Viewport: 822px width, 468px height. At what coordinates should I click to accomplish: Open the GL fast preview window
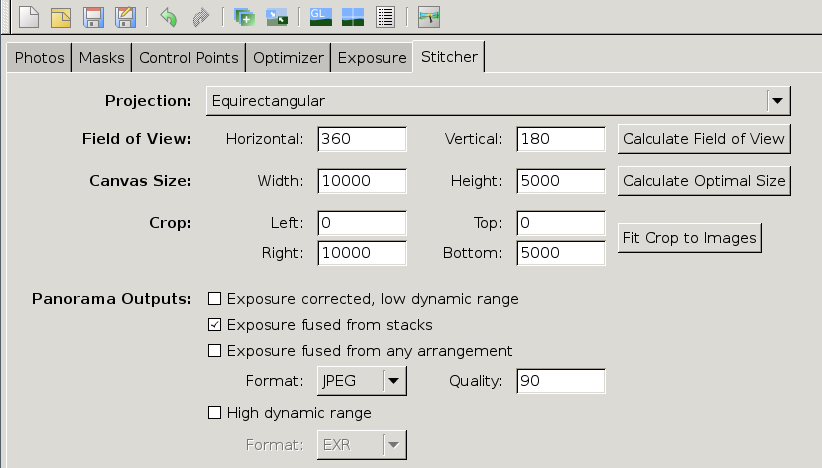320,17
